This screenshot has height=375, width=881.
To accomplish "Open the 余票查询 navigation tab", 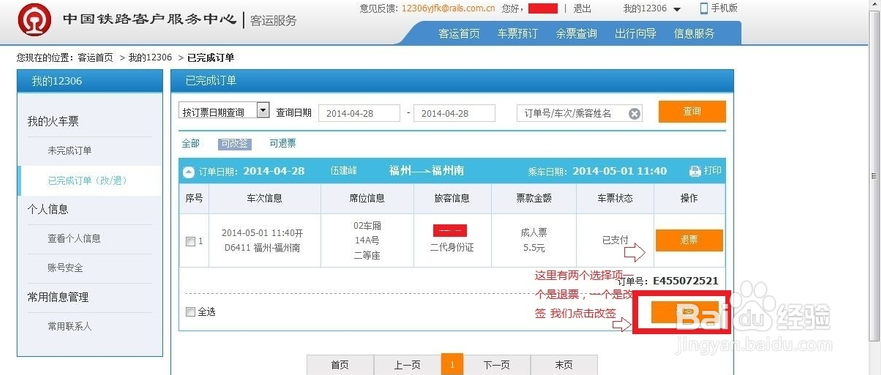I will click(x=576, y=34).
